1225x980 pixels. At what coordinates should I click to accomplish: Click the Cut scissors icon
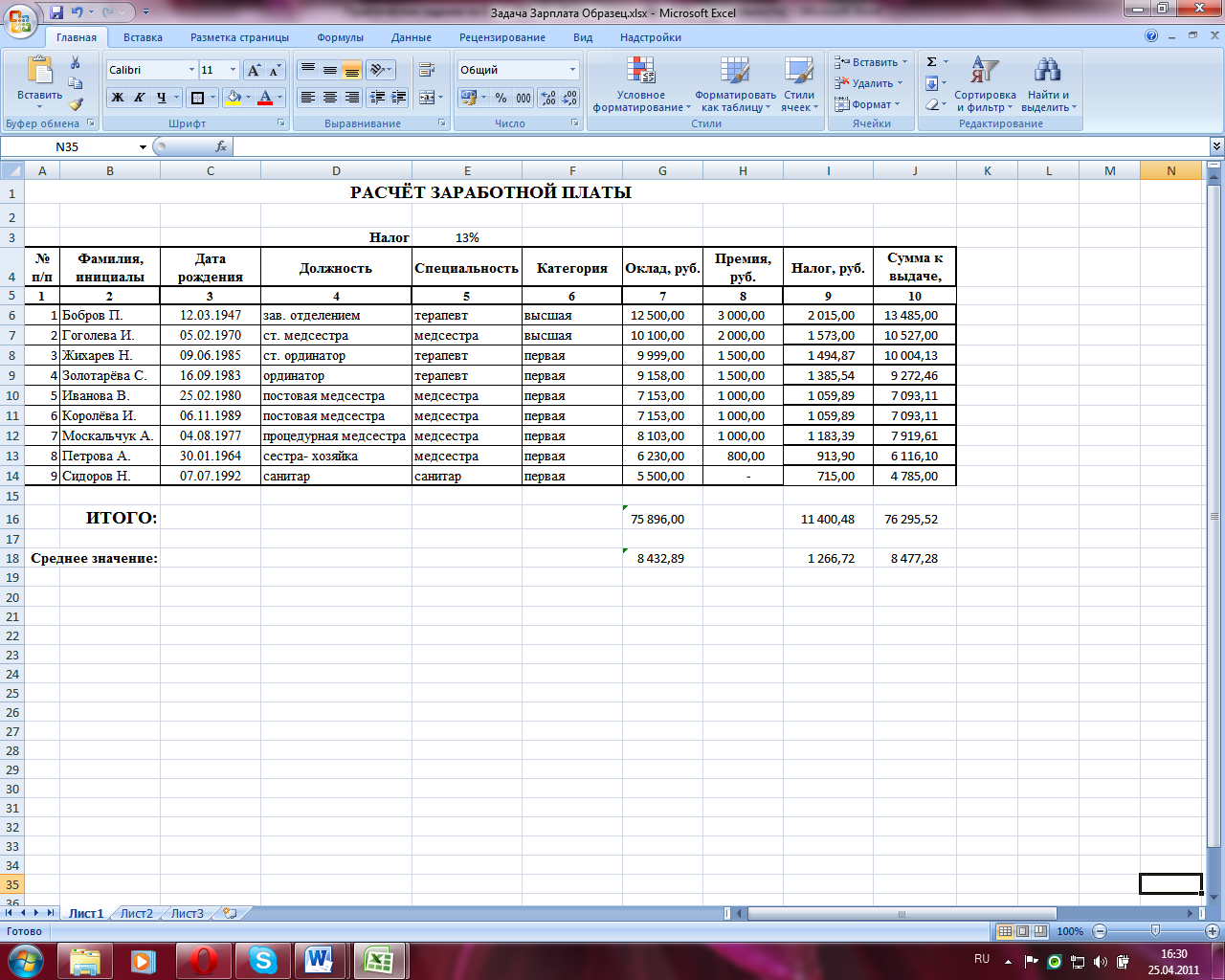click(x=76, y=63)
